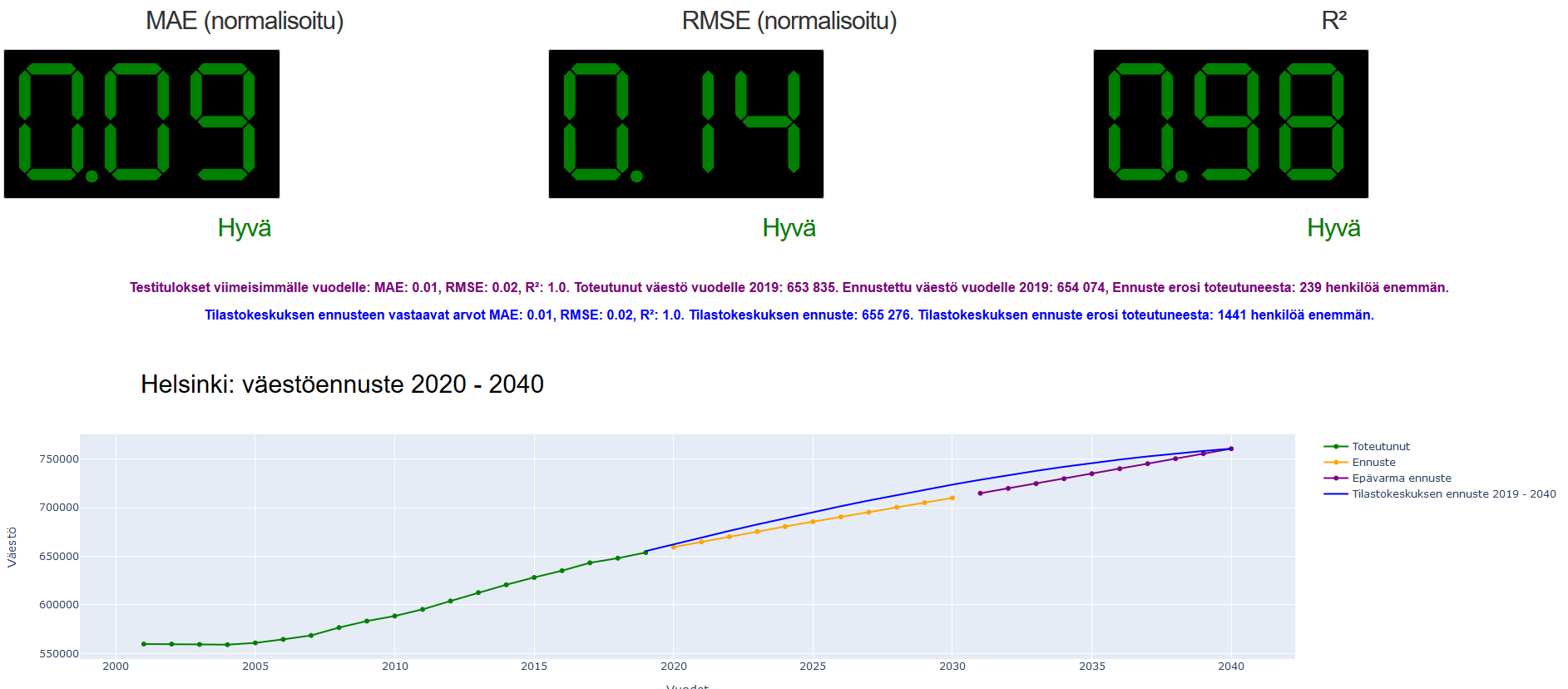Click the 2010 green data point

click(394, 617)
